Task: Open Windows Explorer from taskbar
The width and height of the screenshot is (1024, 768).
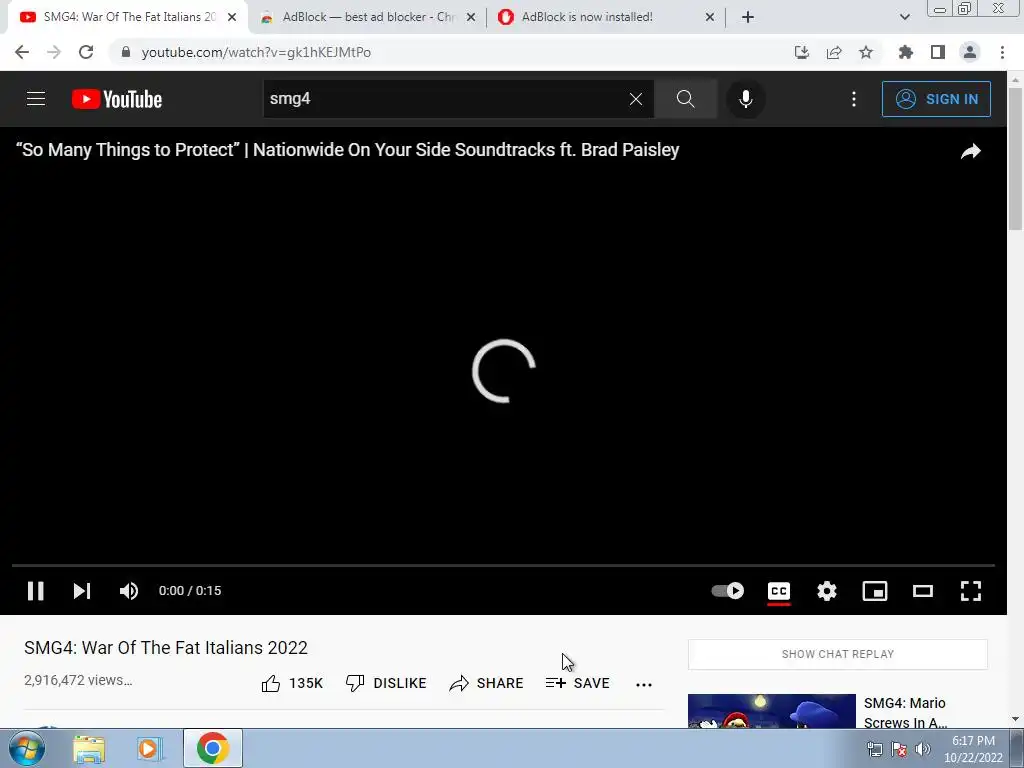Action: 89,748
